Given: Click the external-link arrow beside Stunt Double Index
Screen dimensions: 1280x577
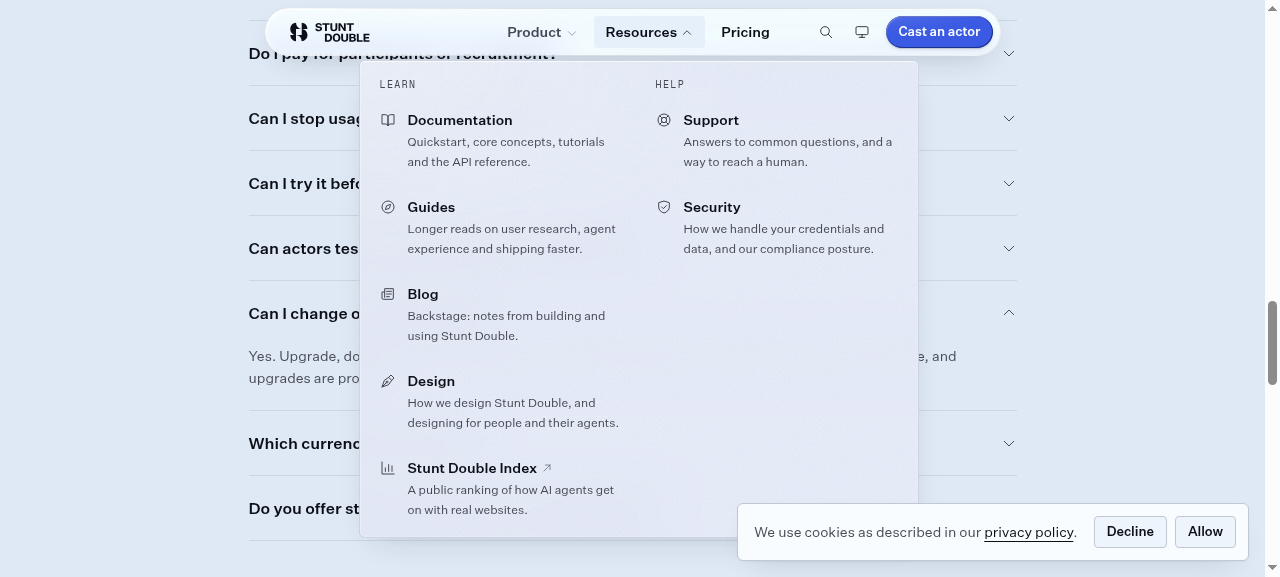Looking at the screenshot, I should pyautogui.click(x=547, y=468).
